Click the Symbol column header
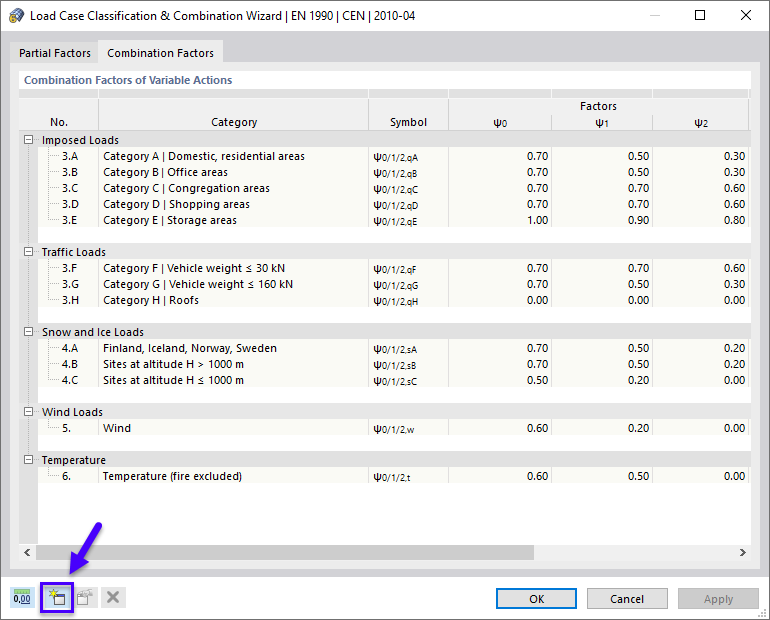Viewport: 770px width, 620px height. point(408,122)
